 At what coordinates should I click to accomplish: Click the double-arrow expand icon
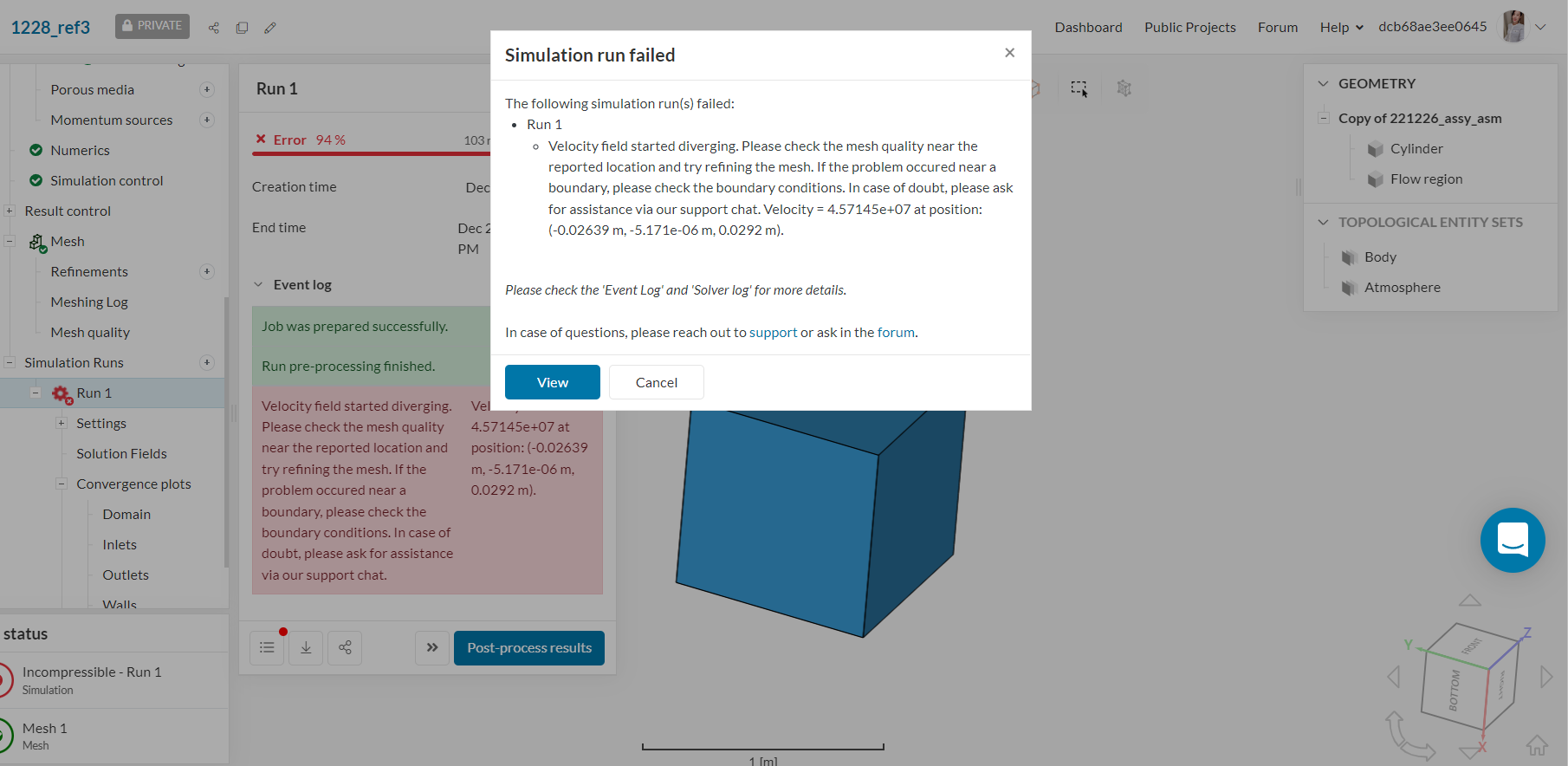tap(432, 647)
